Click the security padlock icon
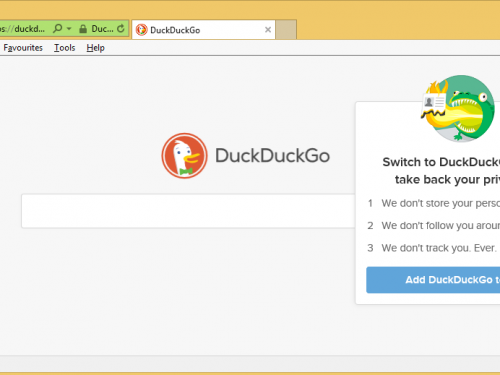Screen dimensions: 500x375 [x=83, y=29]
